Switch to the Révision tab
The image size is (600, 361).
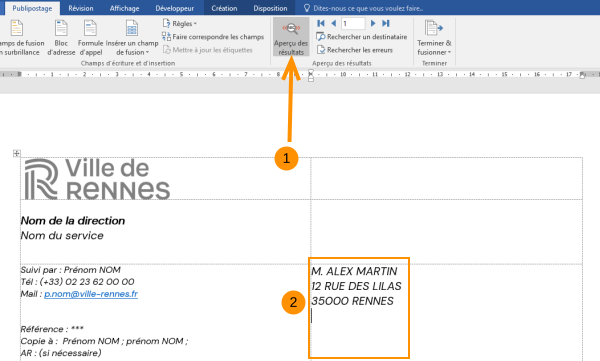tap(81, 8)
